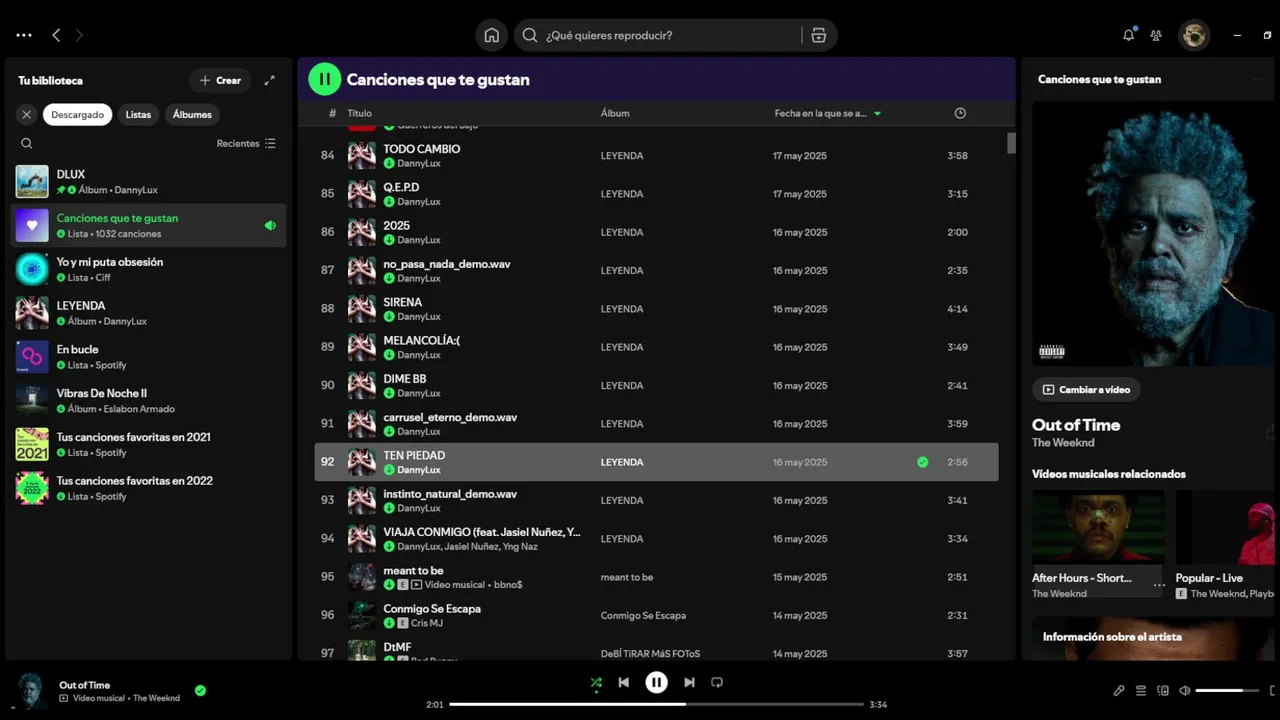This screenshot has width=1280, height=720.
Task: Open Cris MJ artist link
Action: pos(426,623)
